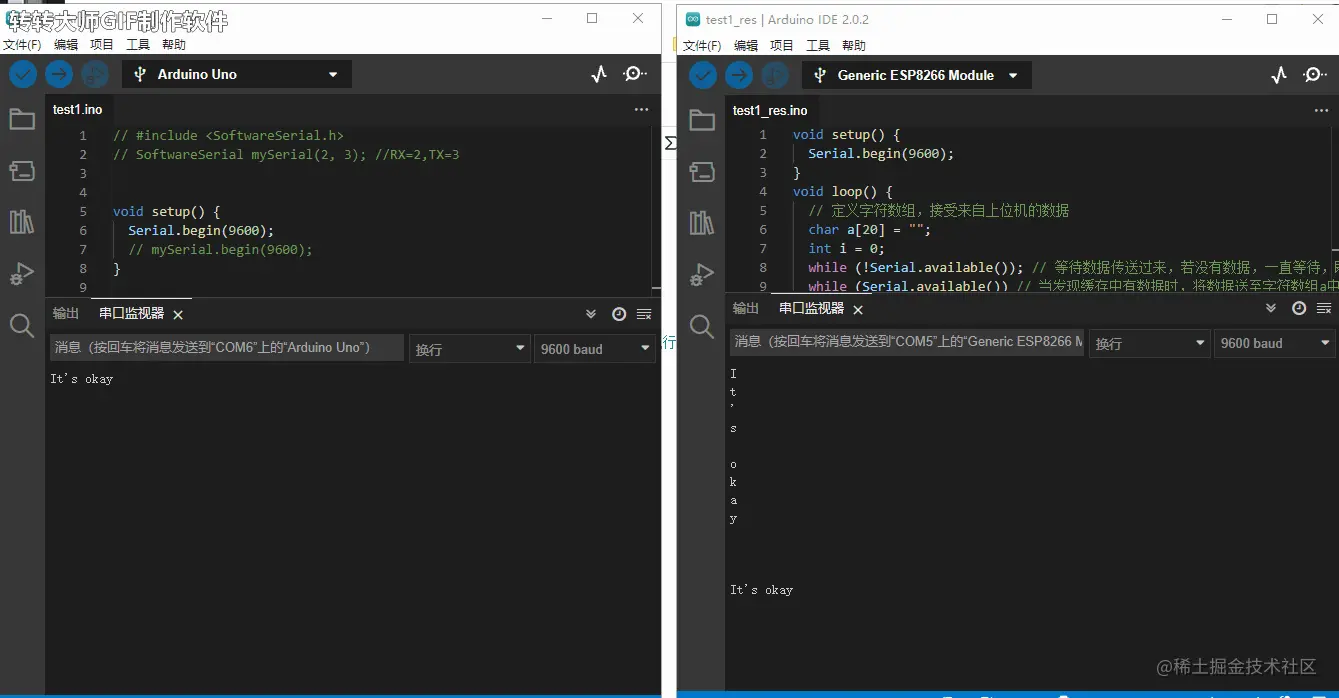
Task: Open Boards Manager in the test1_res sidebar
Action: point(702,172)
